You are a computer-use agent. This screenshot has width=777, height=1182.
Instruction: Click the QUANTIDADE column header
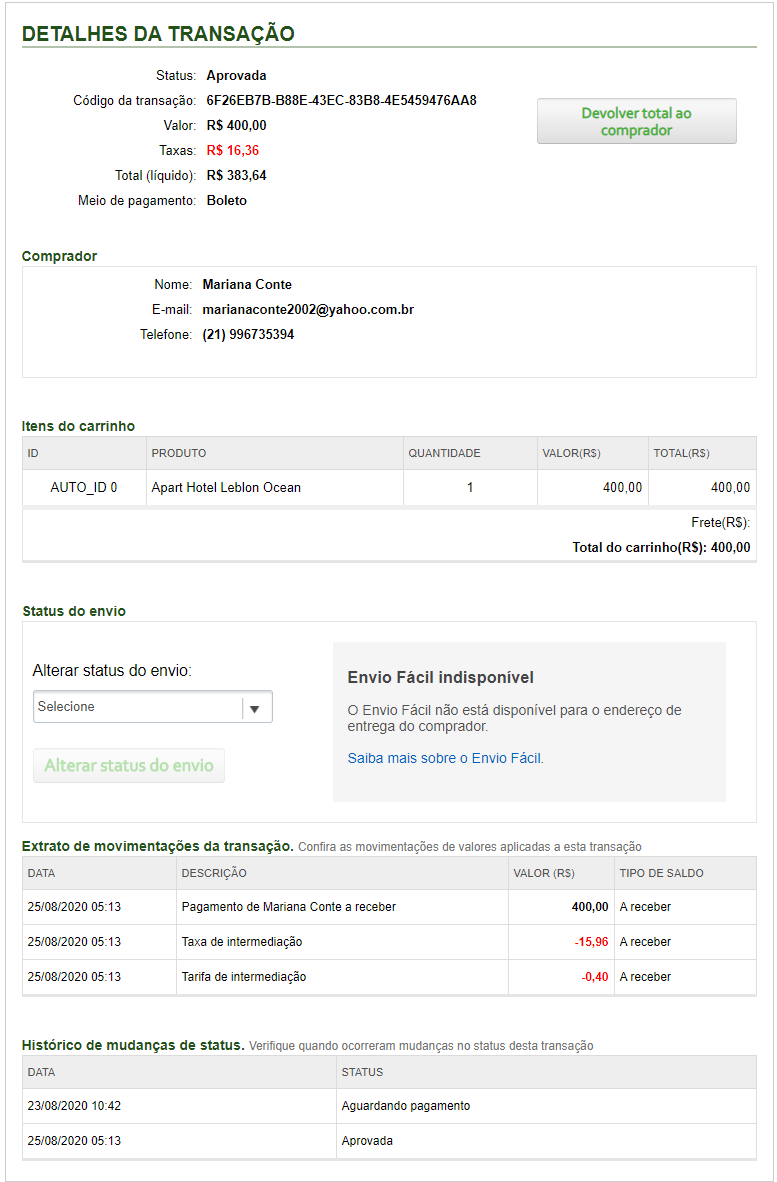[x=444, y=453]
